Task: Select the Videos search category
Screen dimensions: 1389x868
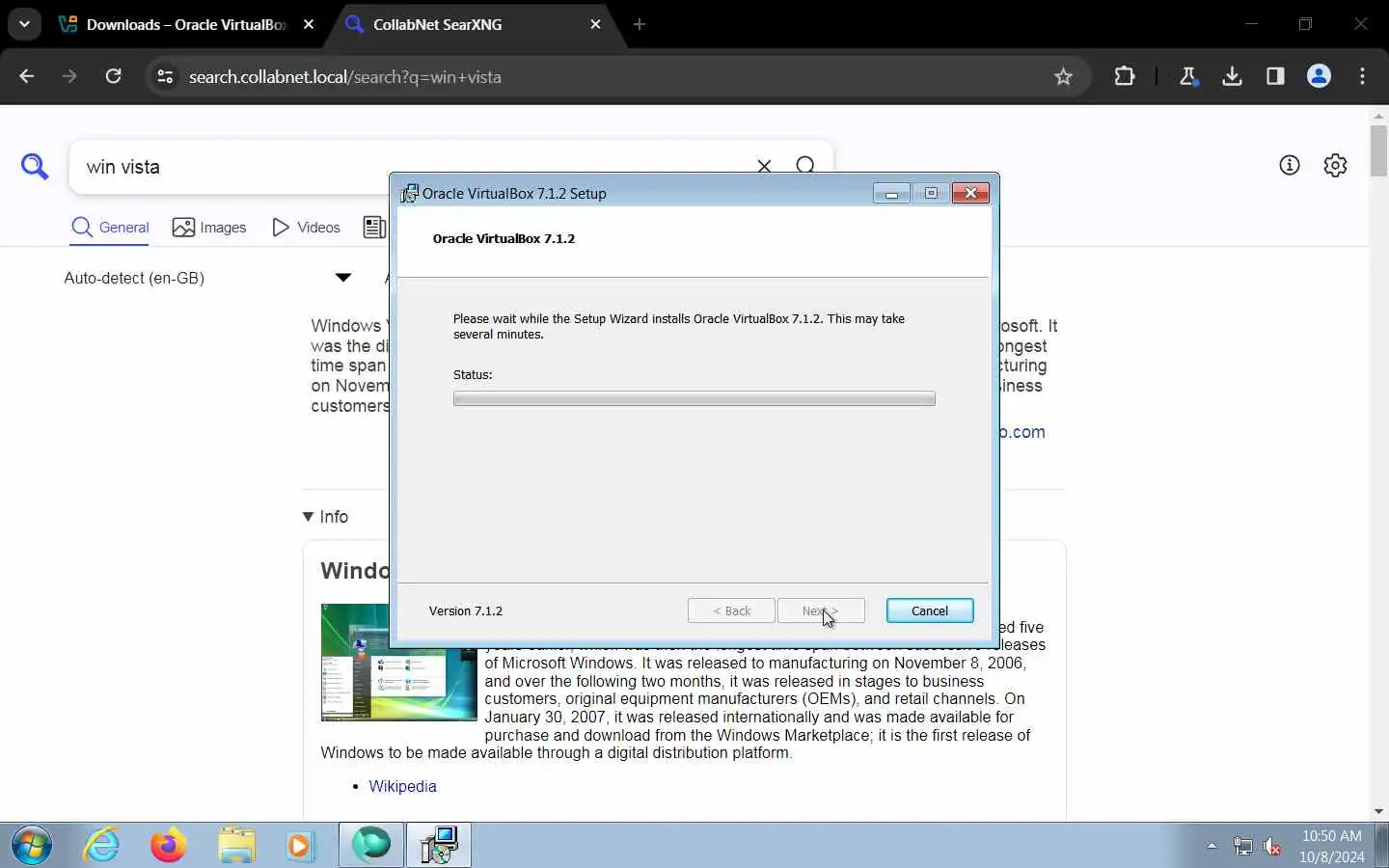Action: (x=307, y=228)
